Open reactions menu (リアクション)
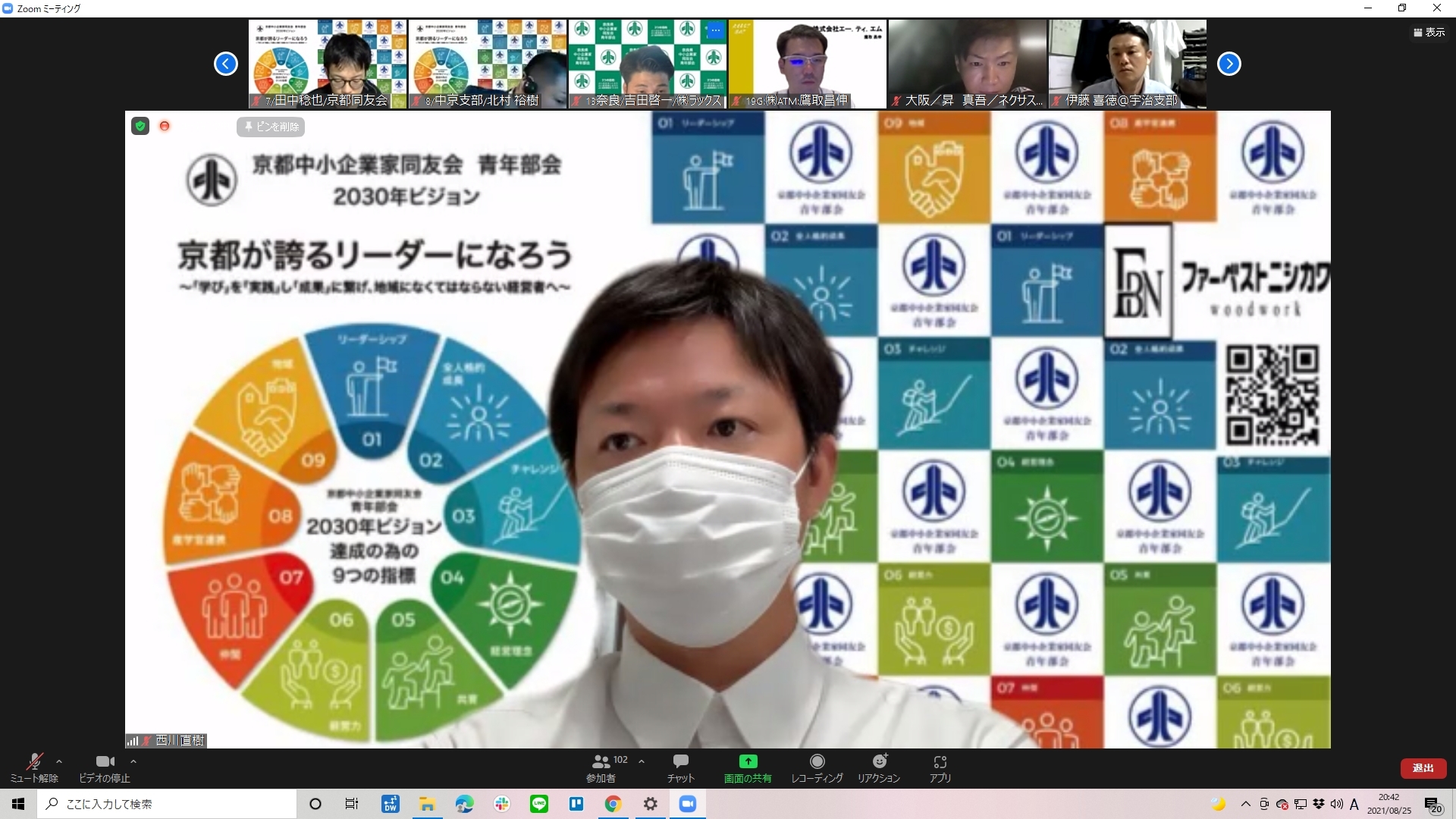Viewport: 1456px width, 819px height. click(879, 768)
